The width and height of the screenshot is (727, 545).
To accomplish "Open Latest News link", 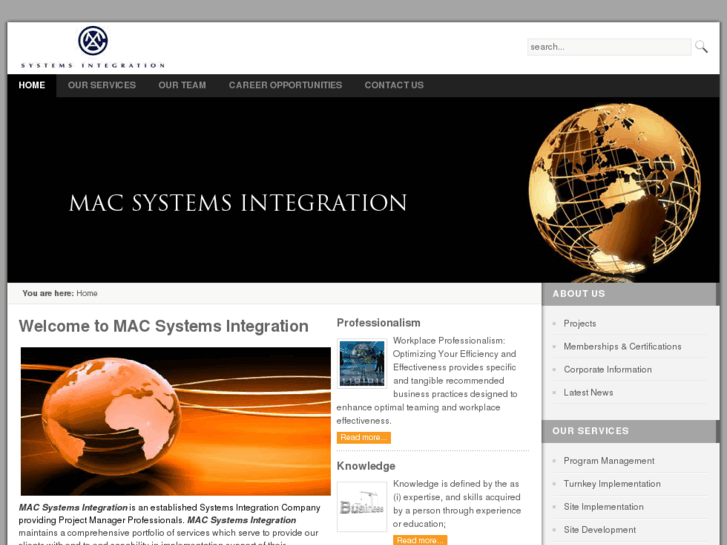I will click(x=588, y=393).
